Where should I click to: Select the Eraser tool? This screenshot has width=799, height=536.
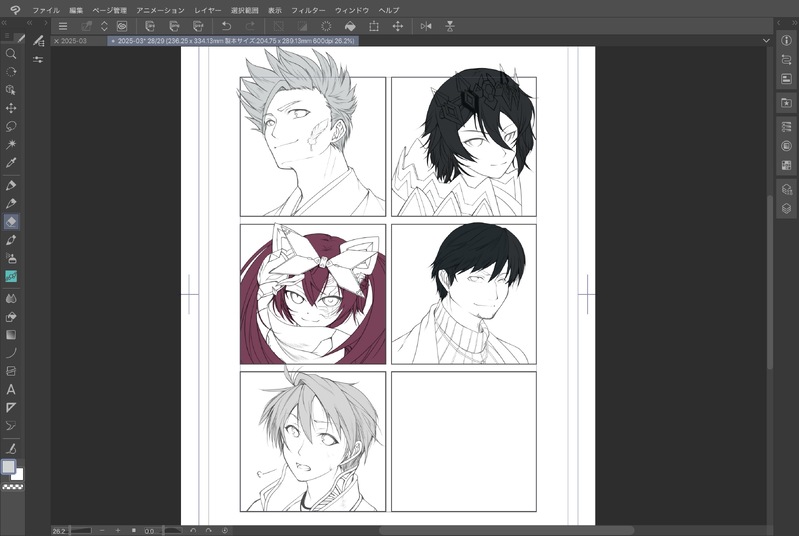coord(11,222)
